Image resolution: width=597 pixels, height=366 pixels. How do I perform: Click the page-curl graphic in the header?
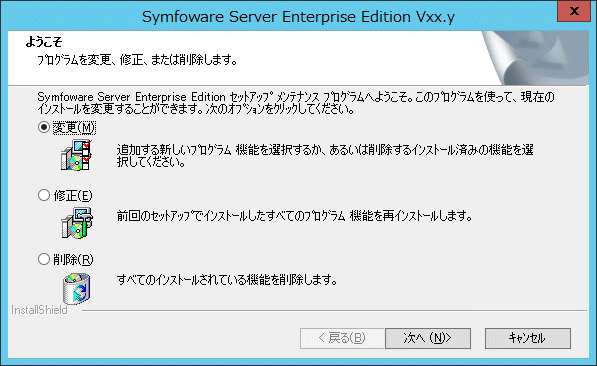click(536, 58)
